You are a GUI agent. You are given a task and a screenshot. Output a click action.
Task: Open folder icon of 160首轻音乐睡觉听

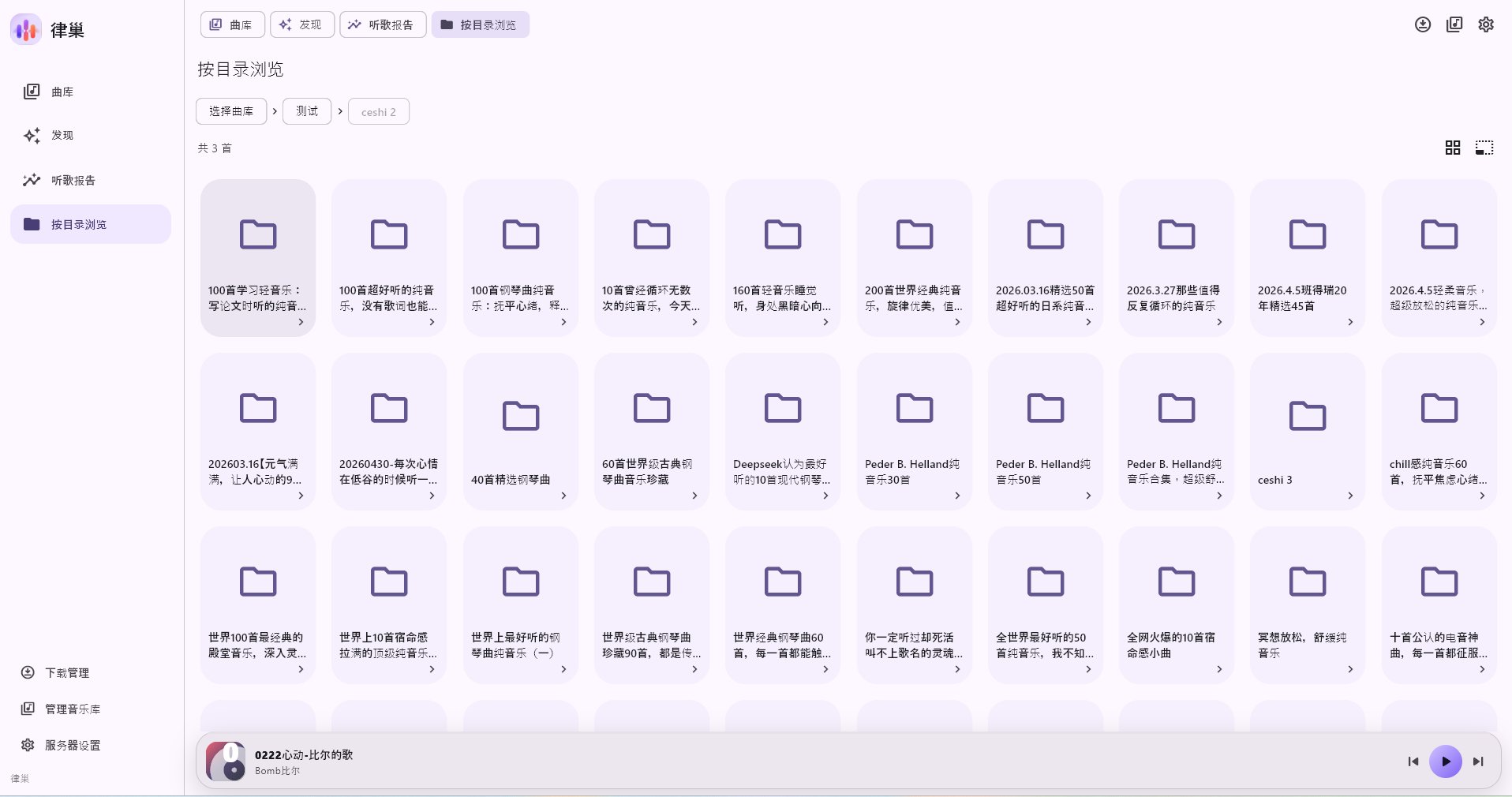783,234
